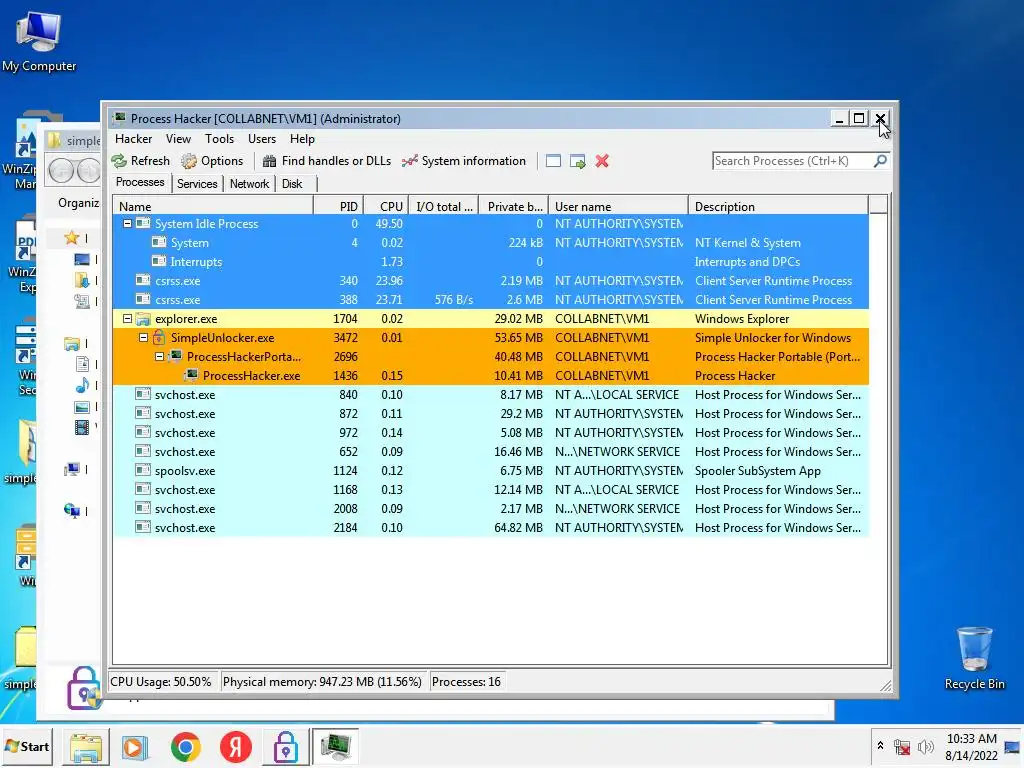Collapse the ProcessHackerPorta... tree node
The height and width of the screenshot is (768, 1024).
159,357
